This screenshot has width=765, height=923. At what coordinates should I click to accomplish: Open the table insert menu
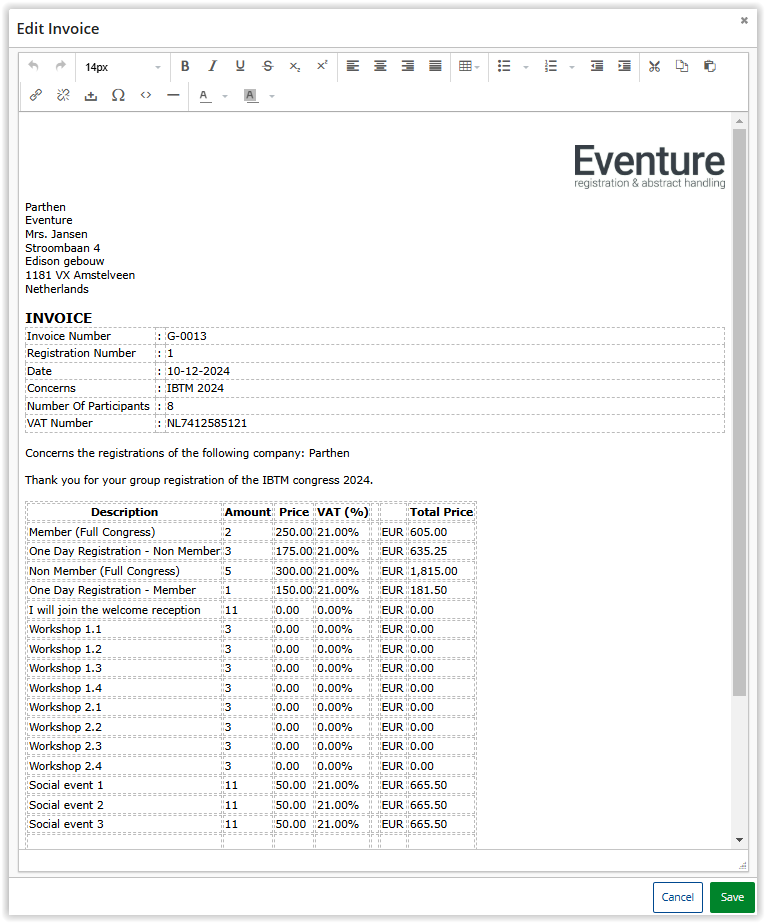(x=469, y=66)
